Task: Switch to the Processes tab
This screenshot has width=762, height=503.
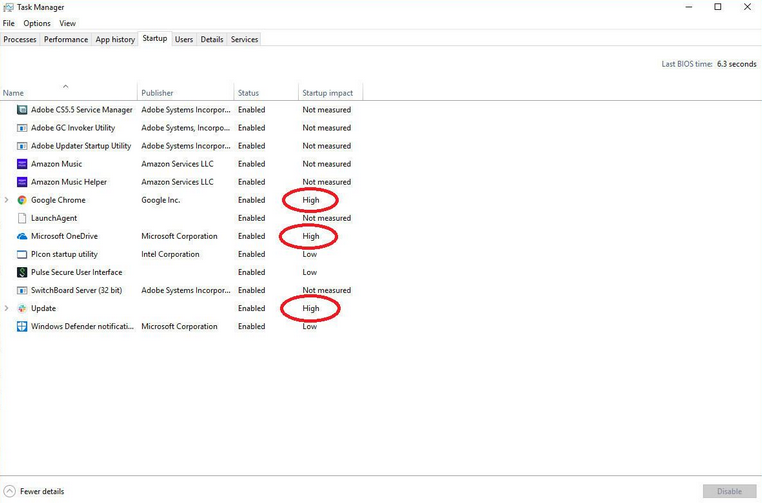Action: pos(20,39)
